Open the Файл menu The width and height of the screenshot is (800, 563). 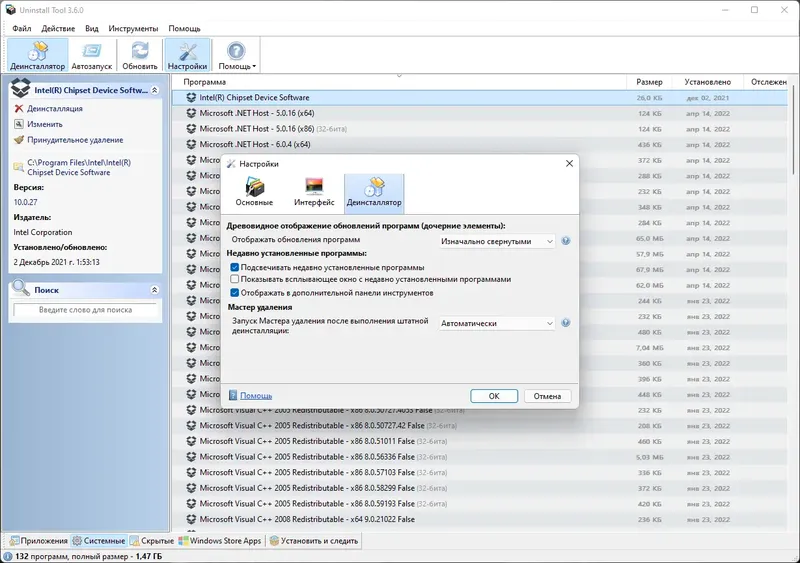(21, 29)
